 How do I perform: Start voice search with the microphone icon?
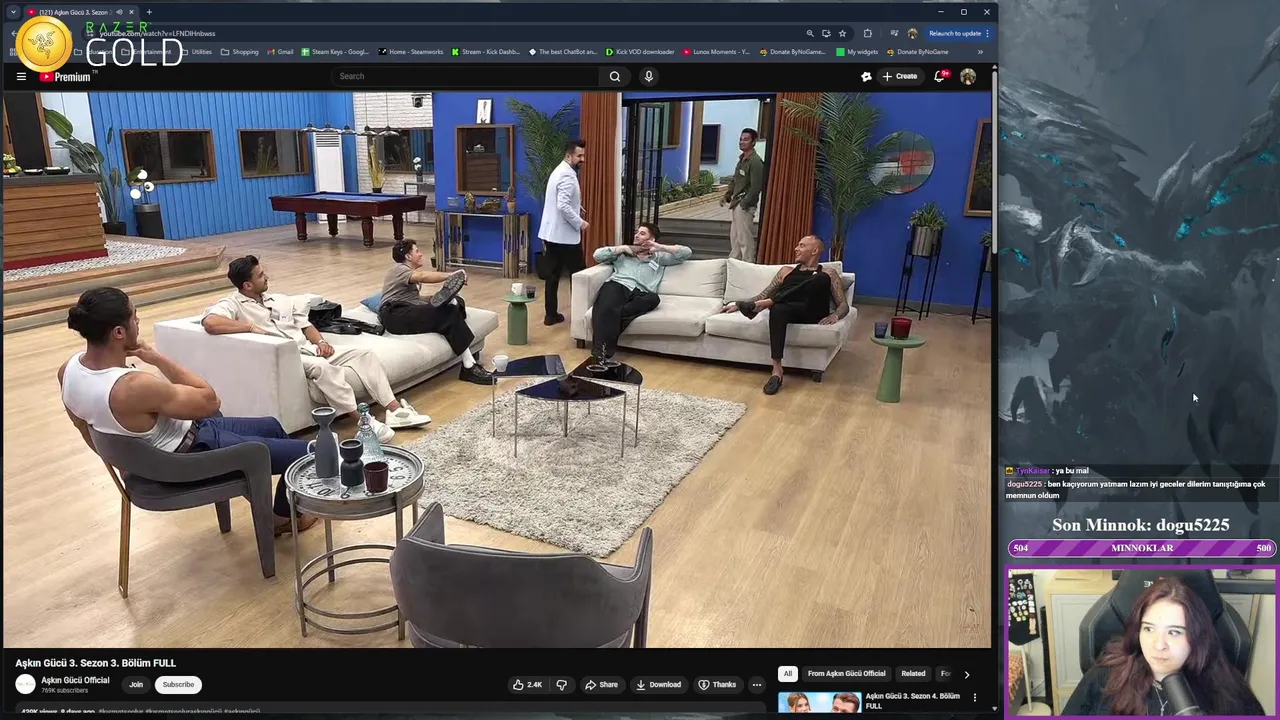click(649, 76)
